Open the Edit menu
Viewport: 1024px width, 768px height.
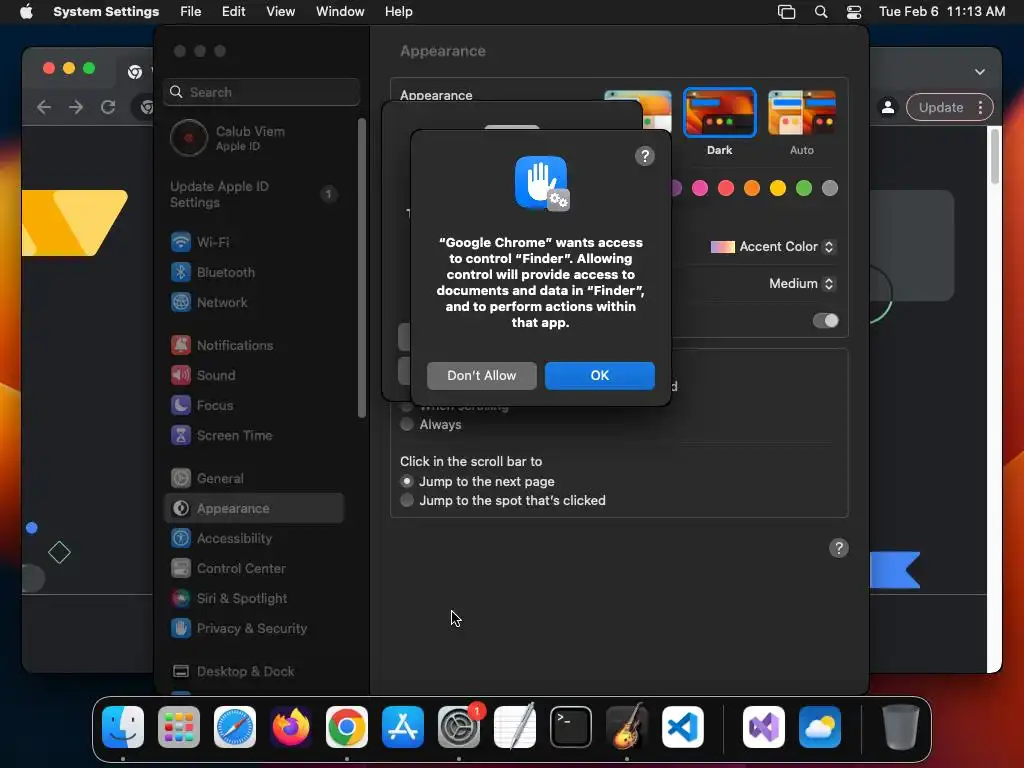(233, 11)
